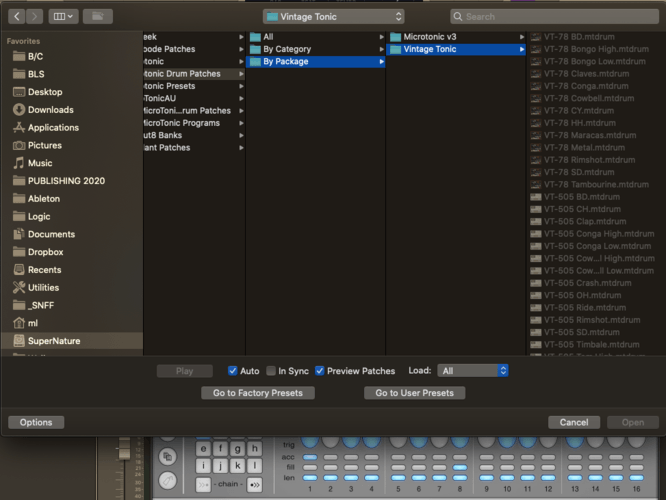The width and height of the screenshot is (666, 500).
Task: Open the Vintage Tonic location popup
Action: click(333, 17)
